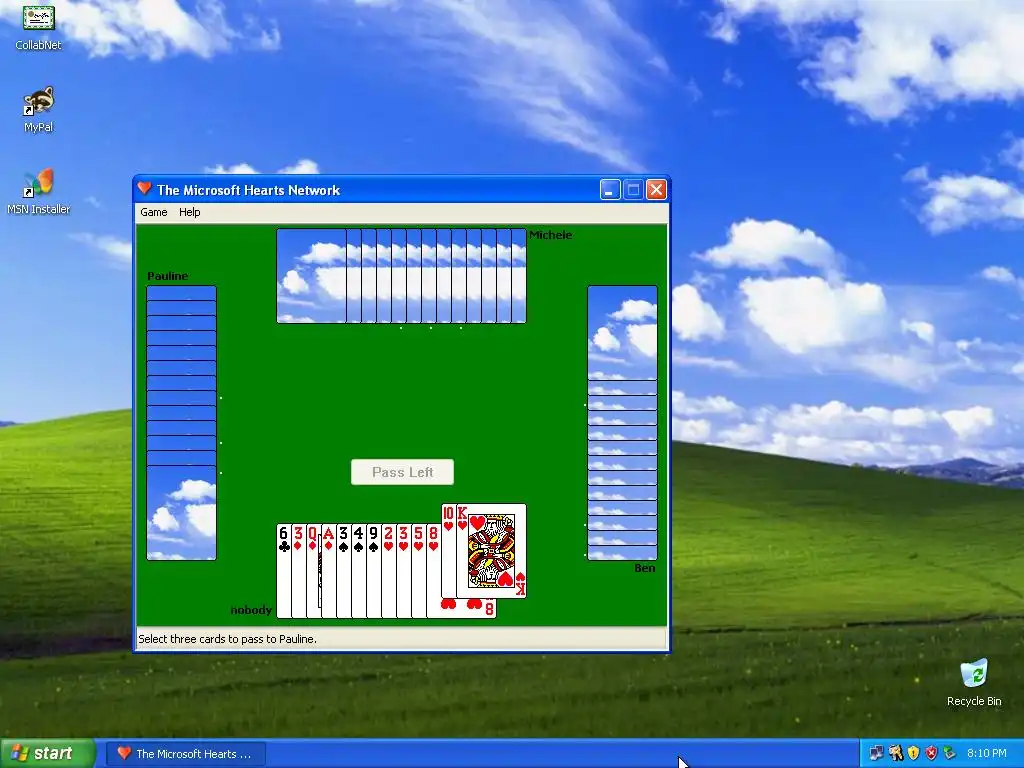Click the keys tray icon
The width and height of the screenshot is (1024, 768).
pyautogui.click(x=895, y=754)
